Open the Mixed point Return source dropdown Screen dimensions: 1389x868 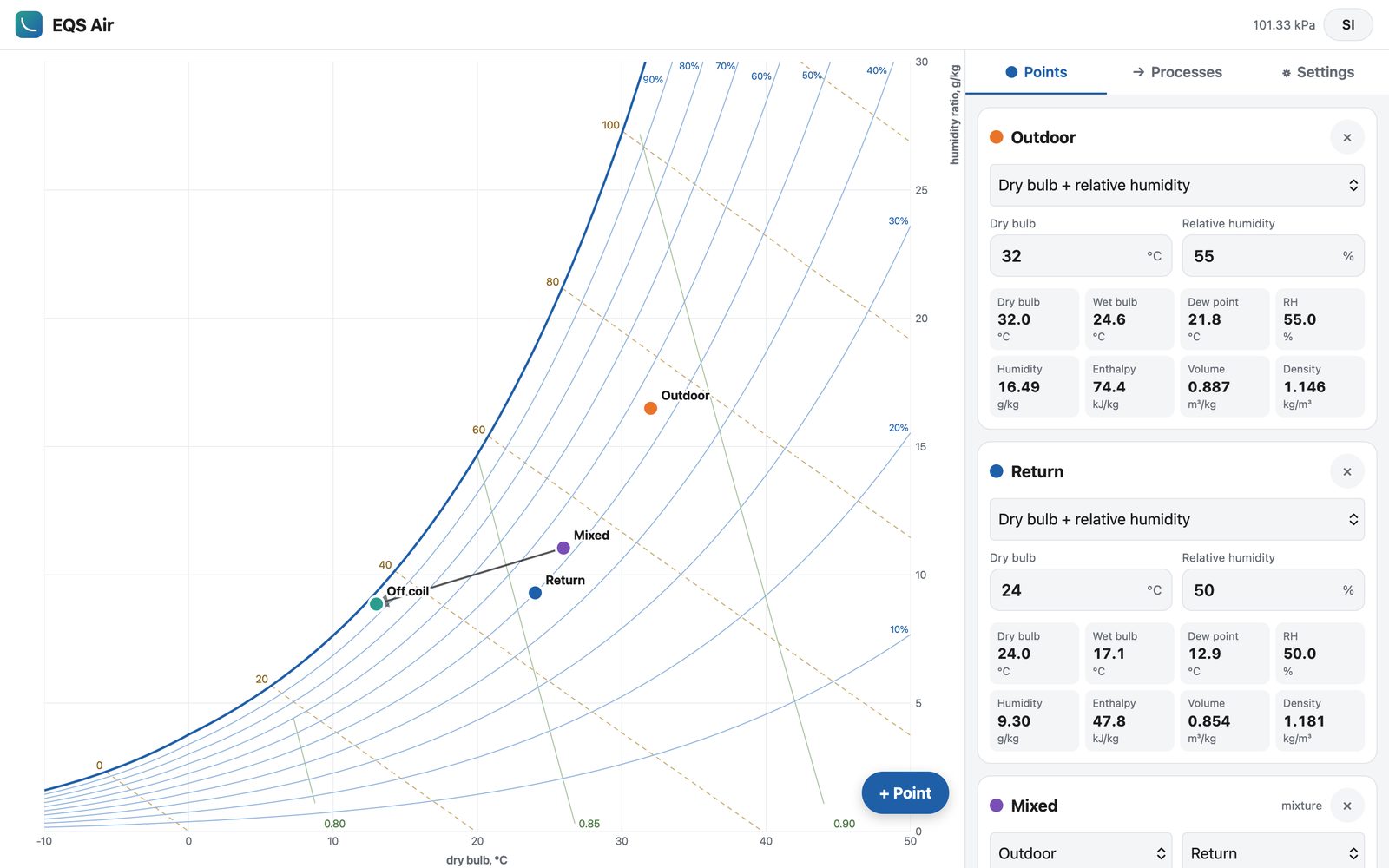1273,852
